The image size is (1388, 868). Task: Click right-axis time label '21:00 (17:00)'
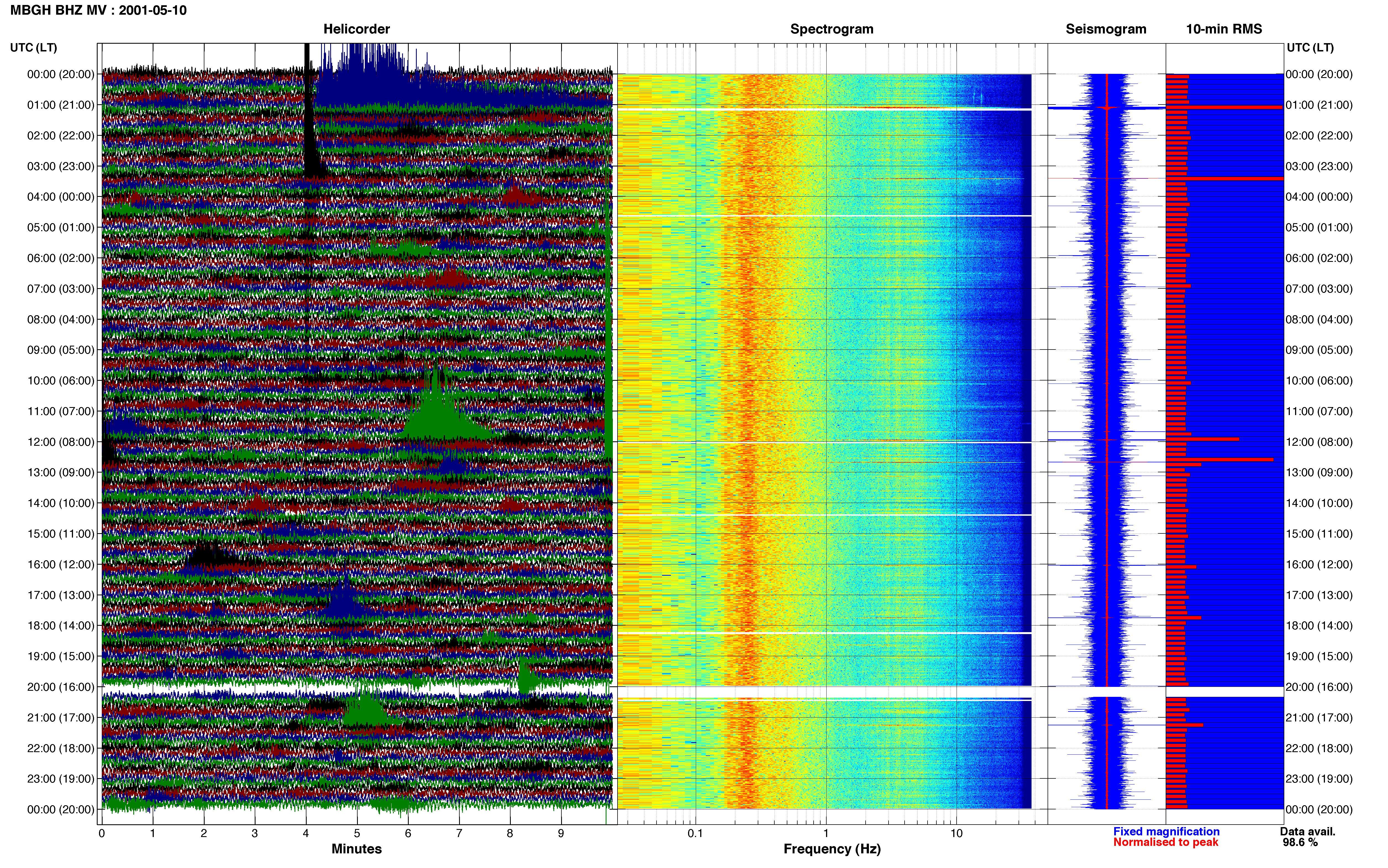[x=1319, y=718]
